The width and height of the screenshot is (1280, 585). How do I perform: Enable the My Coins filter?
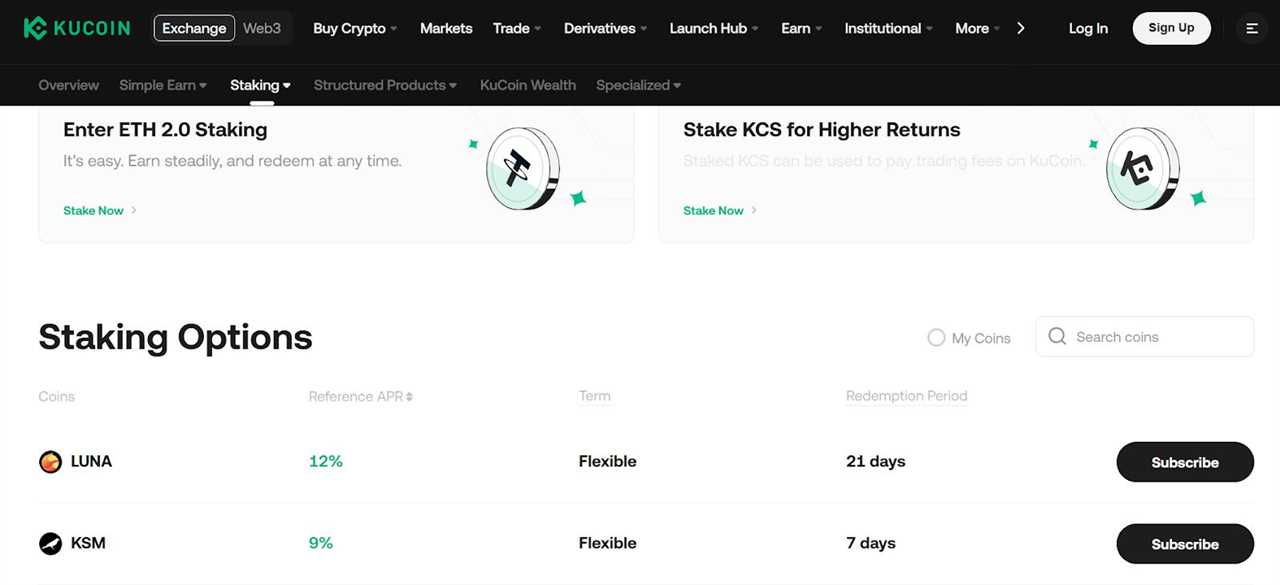tap(936, 338)
